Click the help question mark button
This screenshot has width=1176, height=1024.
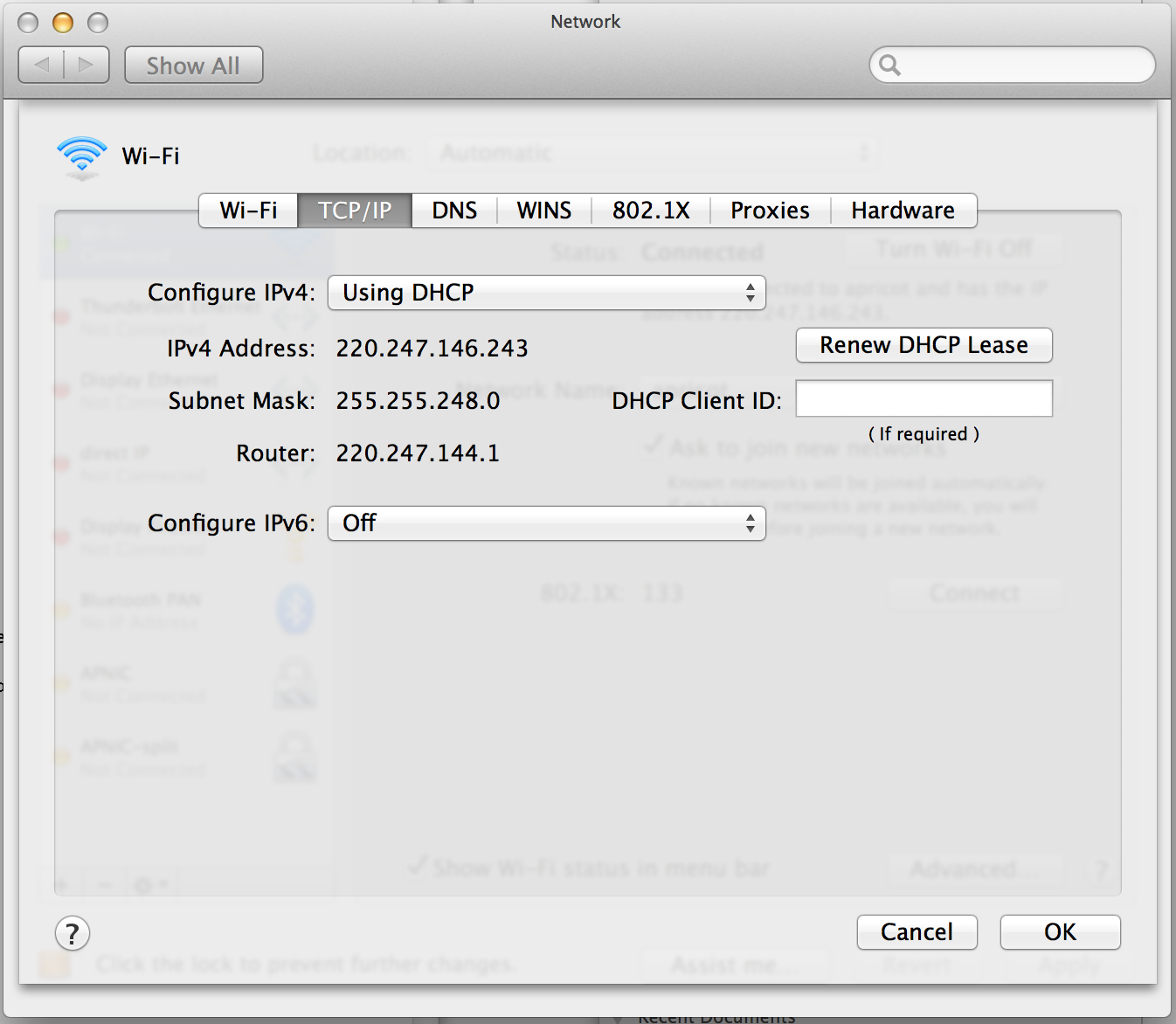click(x=73, y=933)
